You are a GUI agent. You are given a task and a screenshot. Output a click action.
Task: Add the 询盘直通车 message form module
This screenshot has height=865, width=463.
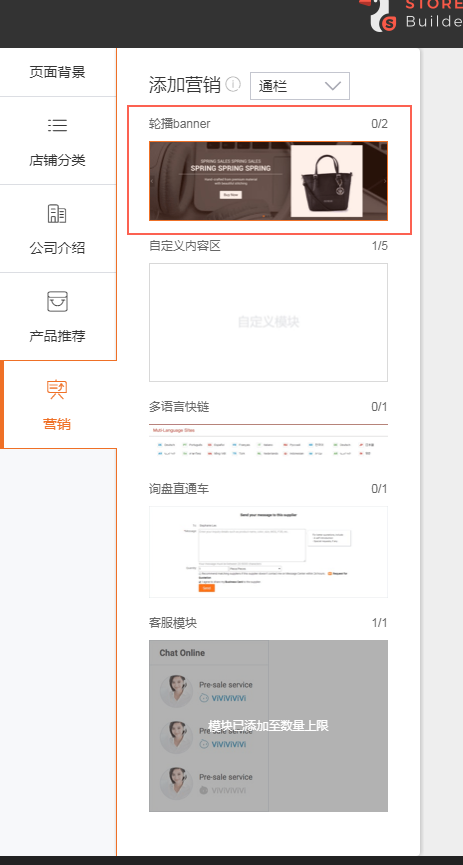[268, 552]
